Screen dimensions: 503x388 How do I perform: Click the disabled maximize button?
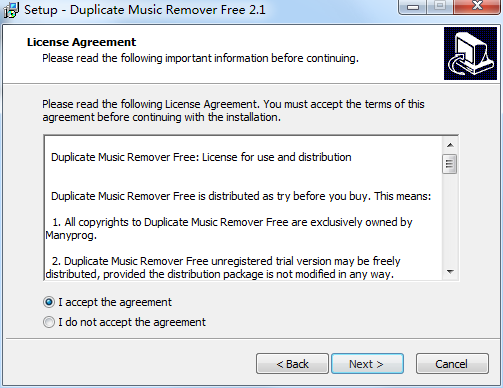[440, 7]
